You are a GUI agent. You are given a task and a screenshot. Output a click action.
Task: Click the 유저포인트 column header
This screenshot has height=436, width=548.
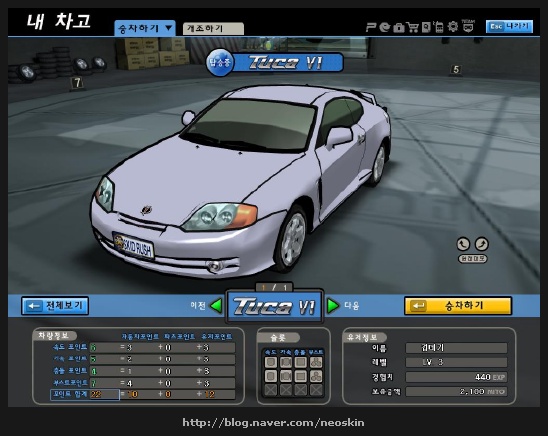coord(217,336)
